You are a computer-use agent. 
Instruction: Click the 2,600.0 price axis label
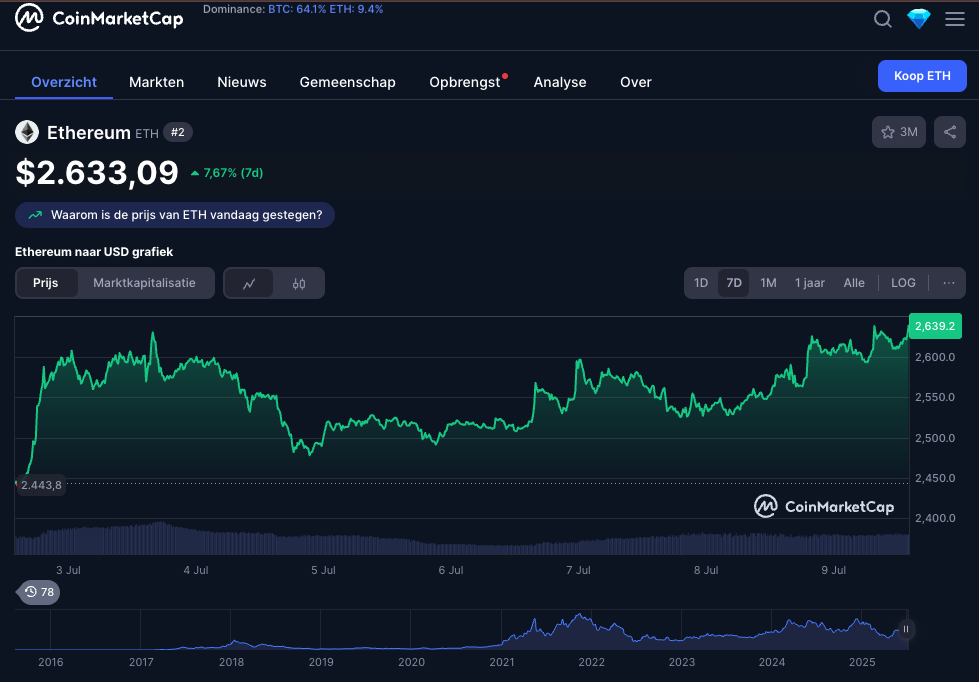coord(935,357)
